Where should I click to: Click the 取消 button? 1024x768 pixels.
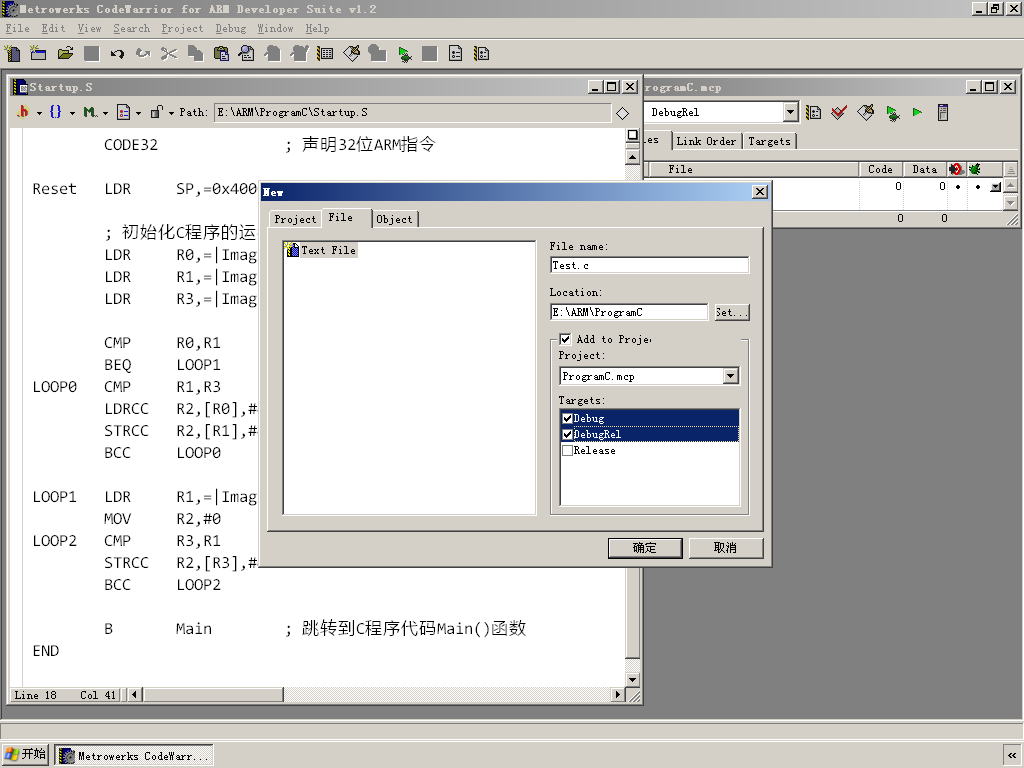[x=726, y=548]
